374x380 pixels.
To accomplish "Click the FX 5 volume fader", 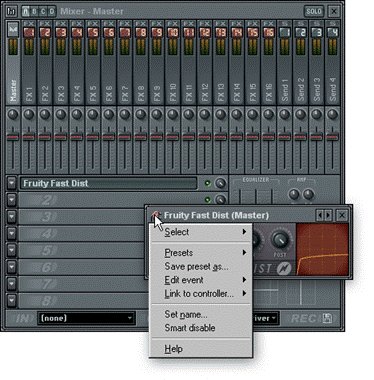I will tap(93, 137).
